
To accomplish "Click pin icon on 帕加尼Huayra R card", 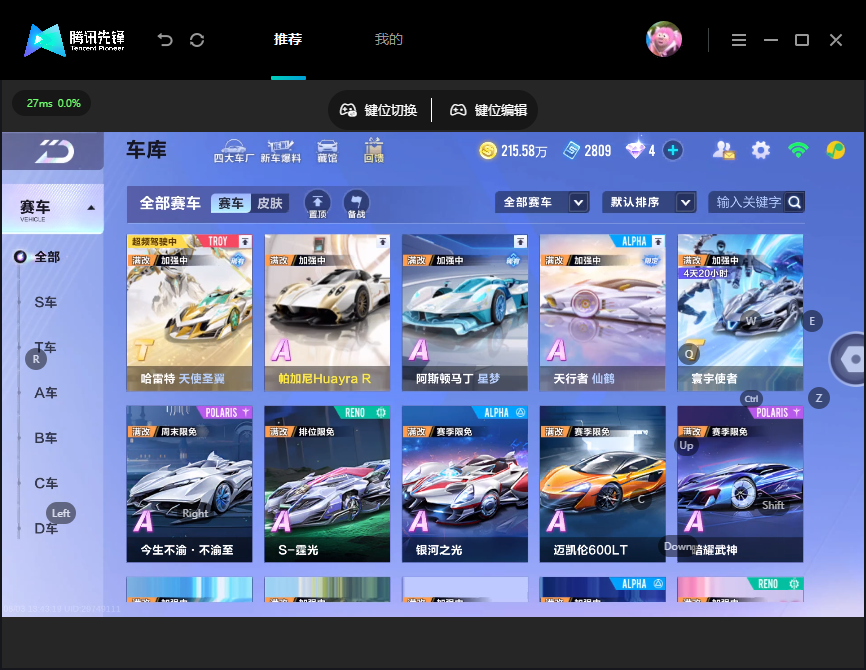I will coord(382,241).
